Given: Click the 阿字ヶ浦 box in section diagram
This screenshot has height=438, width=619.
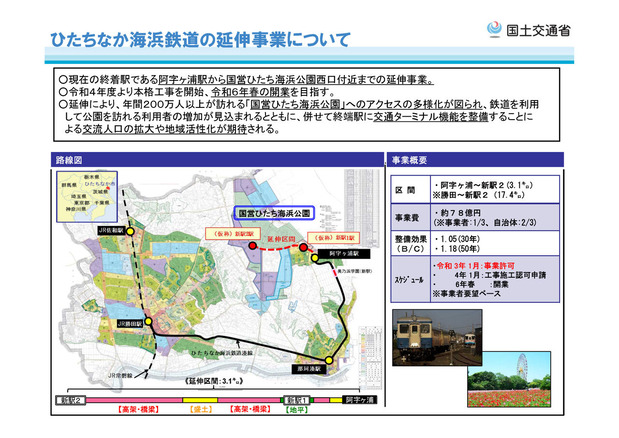Looking at the screenshot, I should pos(360,400).
